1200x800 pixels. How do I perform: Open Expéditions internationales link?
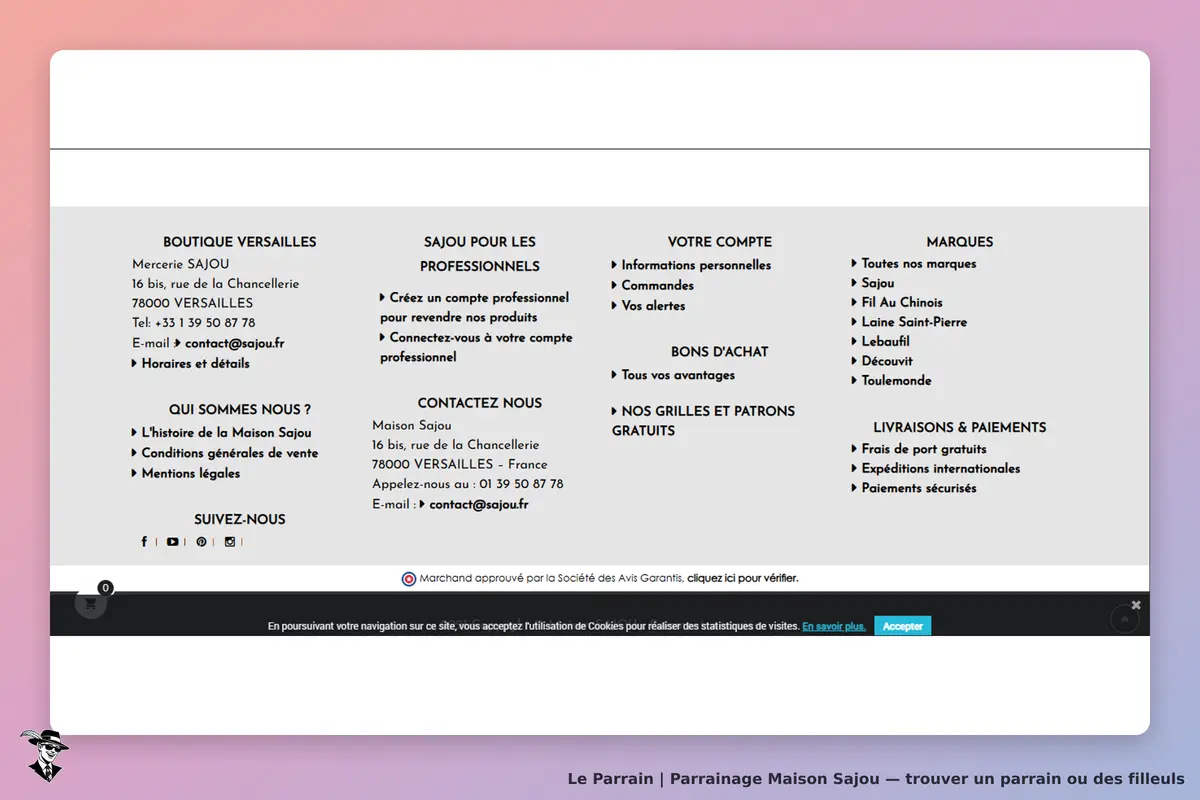(x=941, y=468)
